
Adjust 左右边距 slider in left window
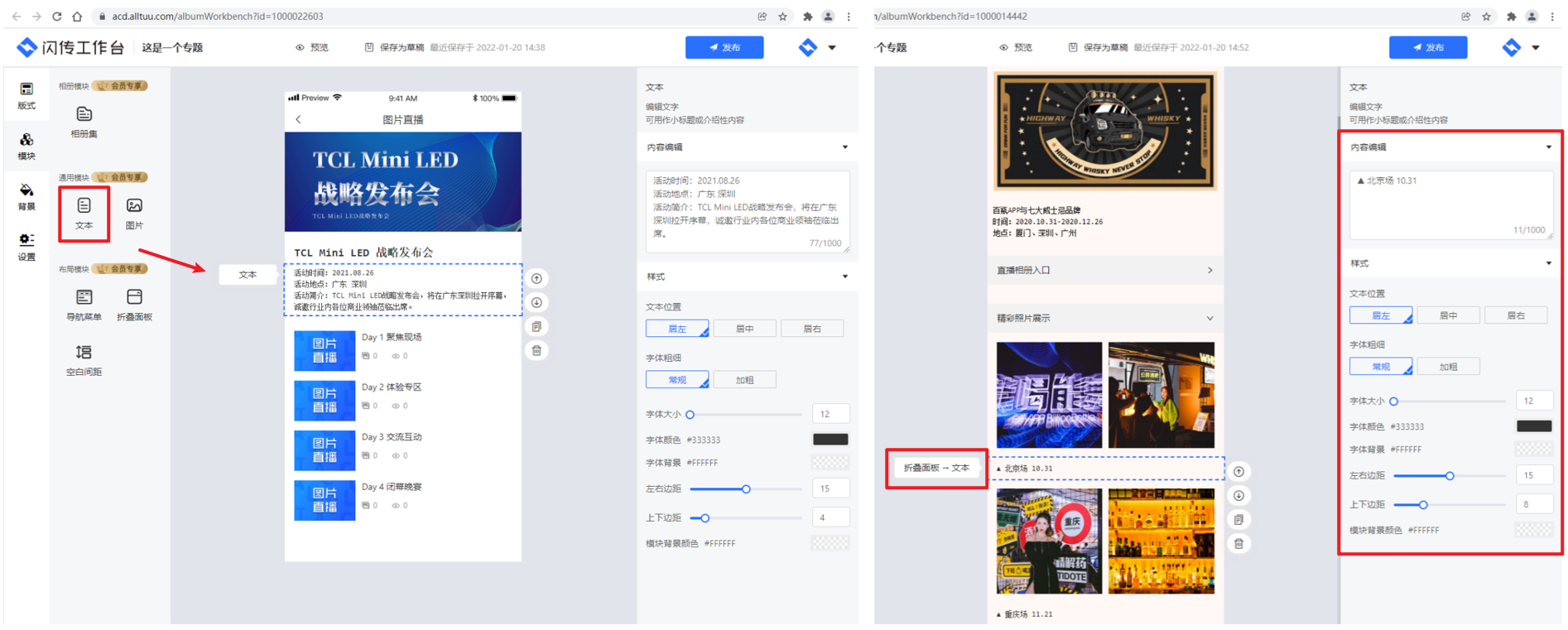click(x=746, y=489)
